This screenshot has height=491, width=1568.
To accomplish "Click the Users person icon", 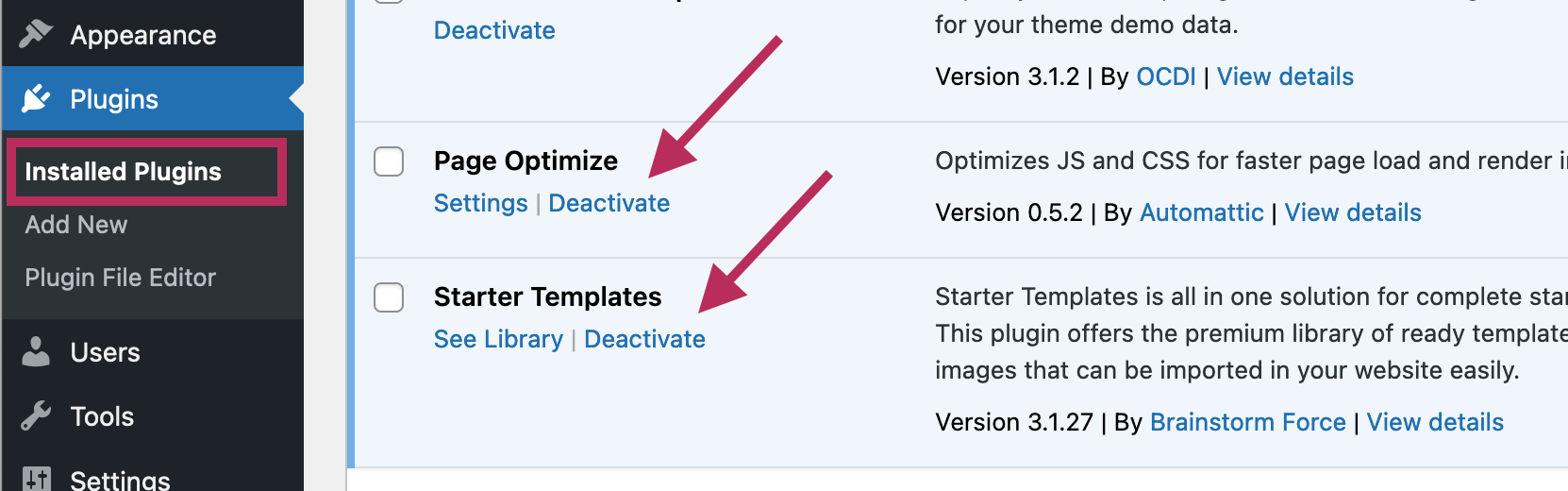I will click(36, 351).
